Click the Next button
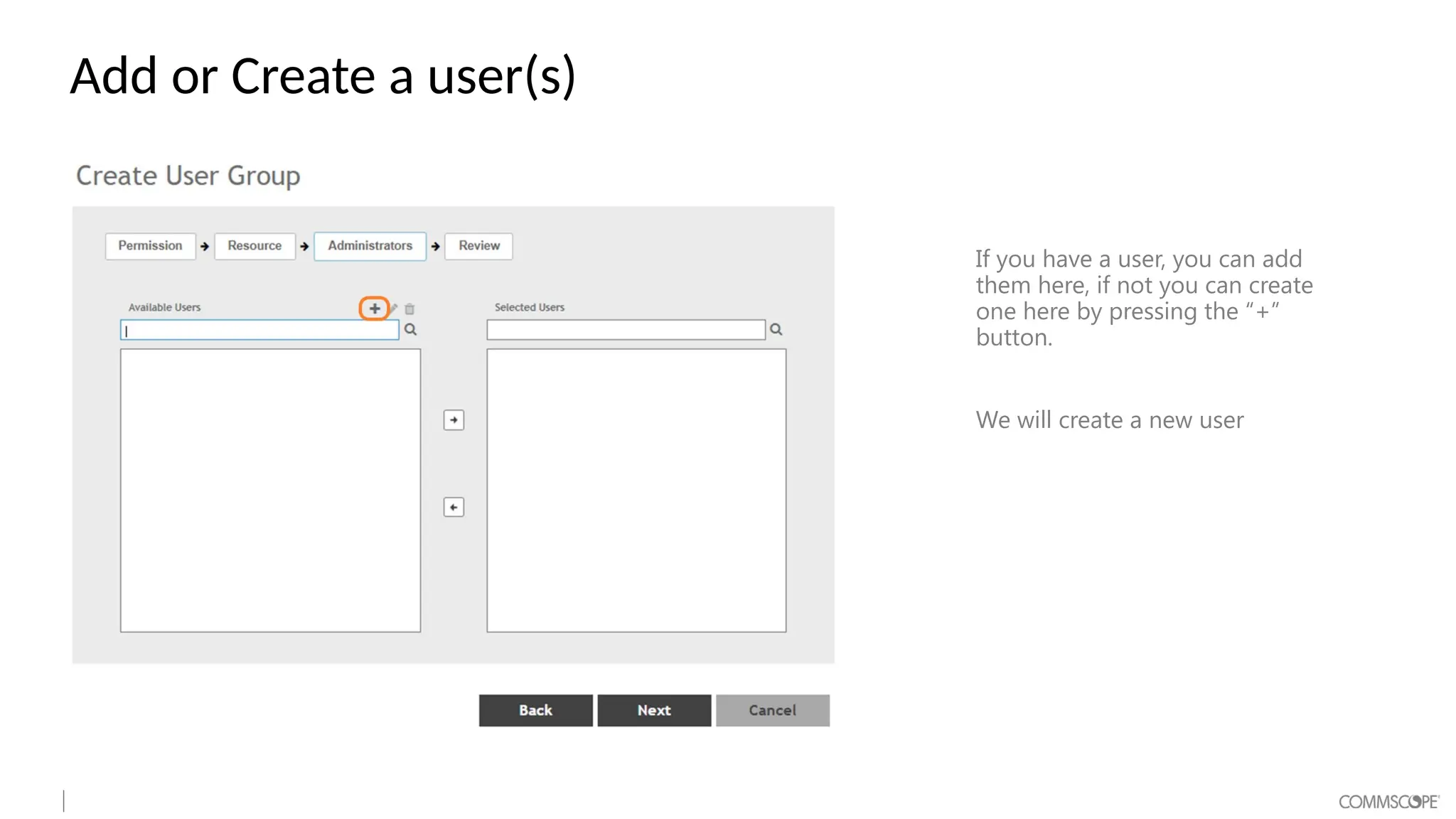The height and width of the screenshot is (819, 1456). (x=654, y=710)
